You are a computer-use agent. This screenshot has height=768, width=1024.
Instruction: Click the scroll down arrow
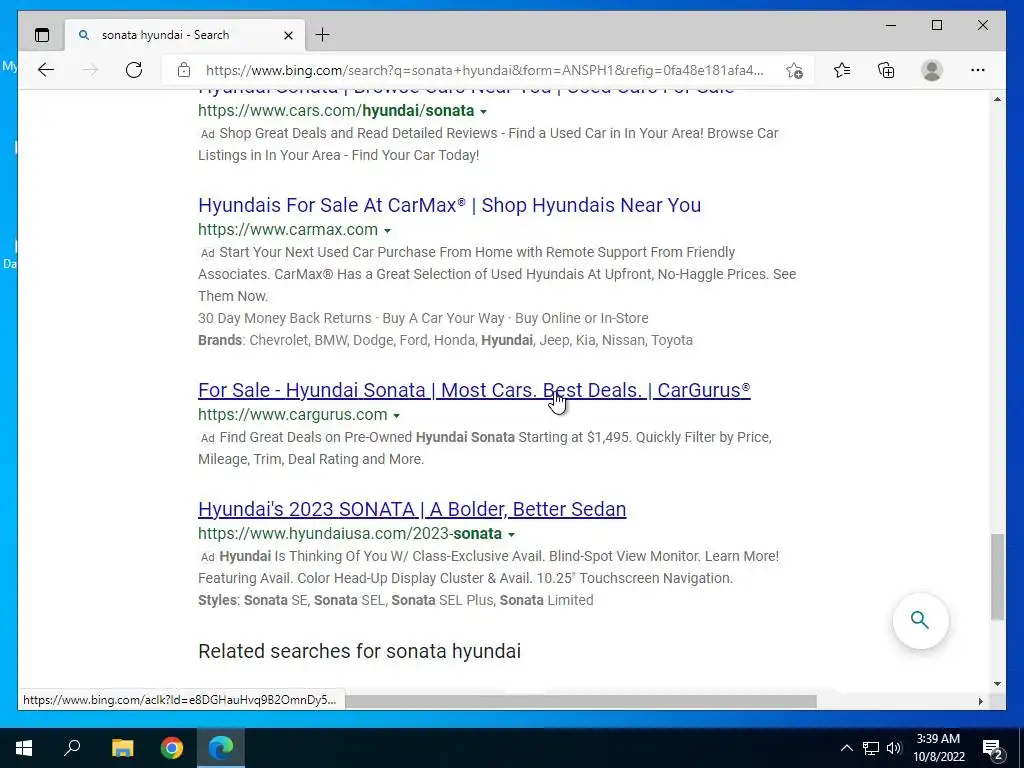[997, 684]
